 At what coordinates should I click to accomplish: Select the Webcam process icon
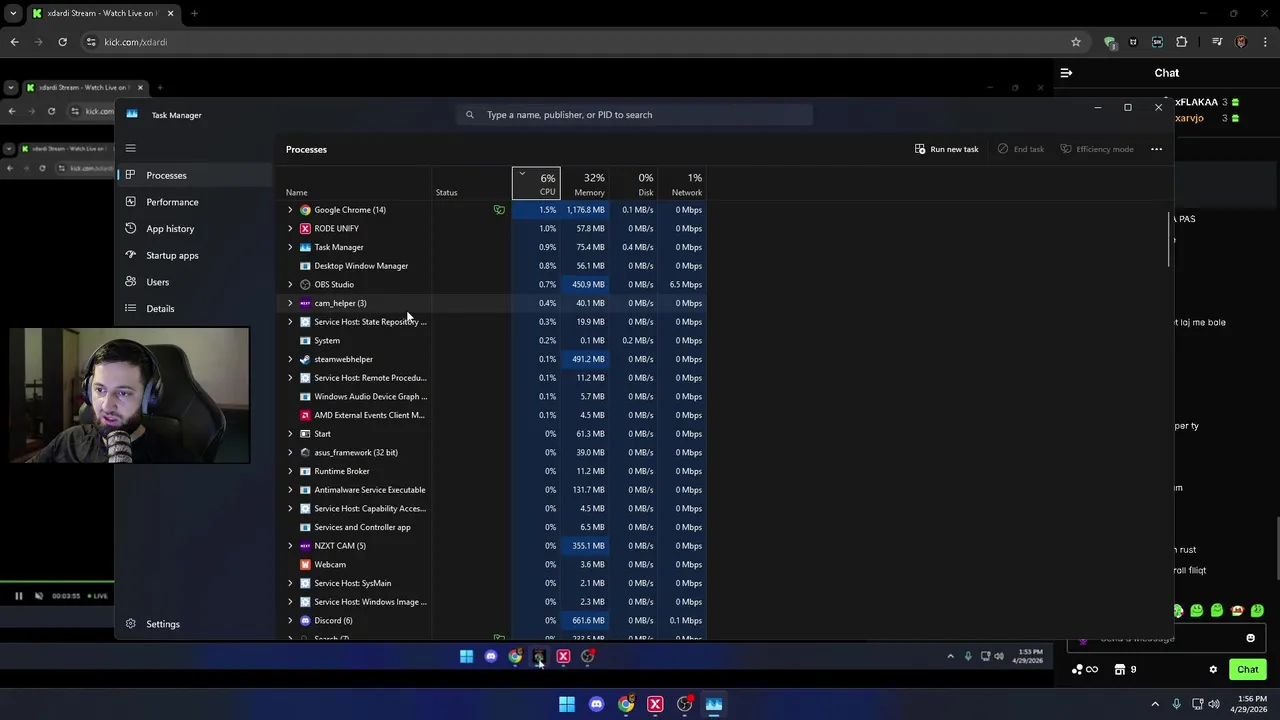click(305, 564)
